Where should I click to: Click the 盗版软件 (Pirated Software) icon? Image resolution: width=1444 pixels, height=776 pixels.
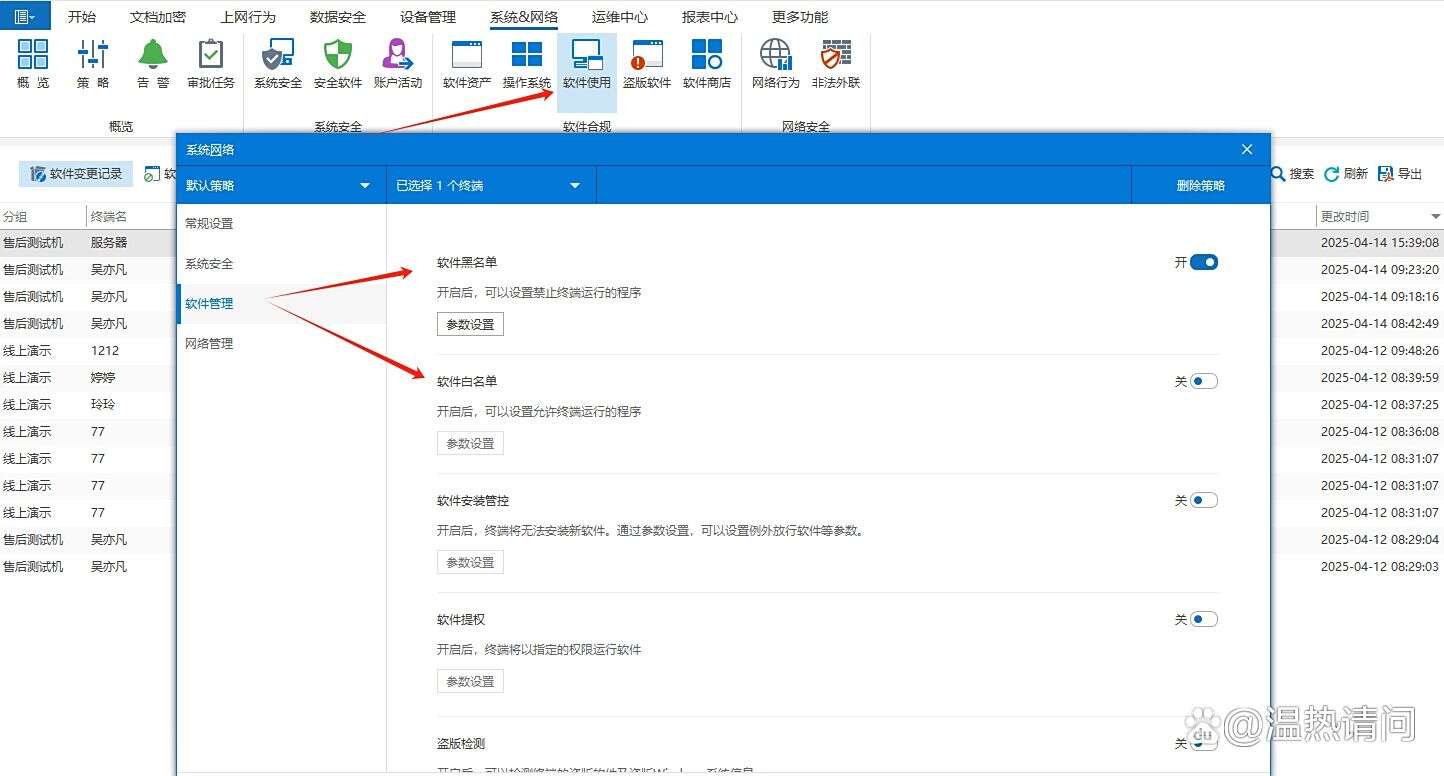click(x=646, y=62)
